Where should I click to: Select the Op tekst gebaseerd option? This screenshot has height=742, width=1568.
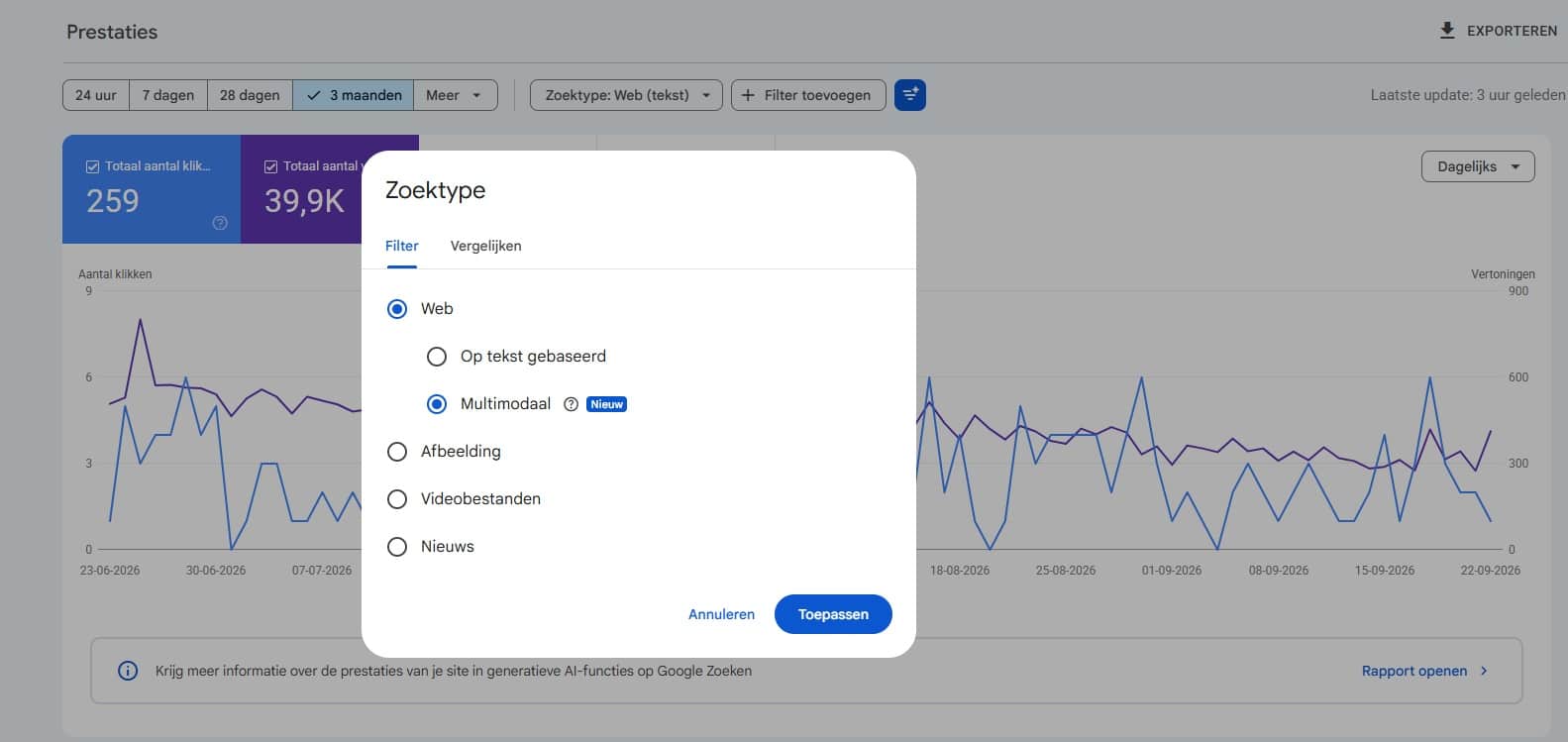click(x=437, y=357)
